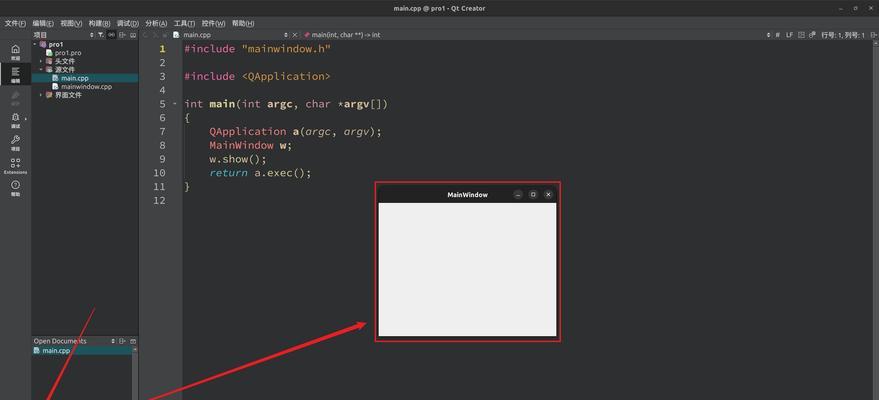Click the Open Documents list scrollbar
Screen dimensions: 879x400
[135, 375]
